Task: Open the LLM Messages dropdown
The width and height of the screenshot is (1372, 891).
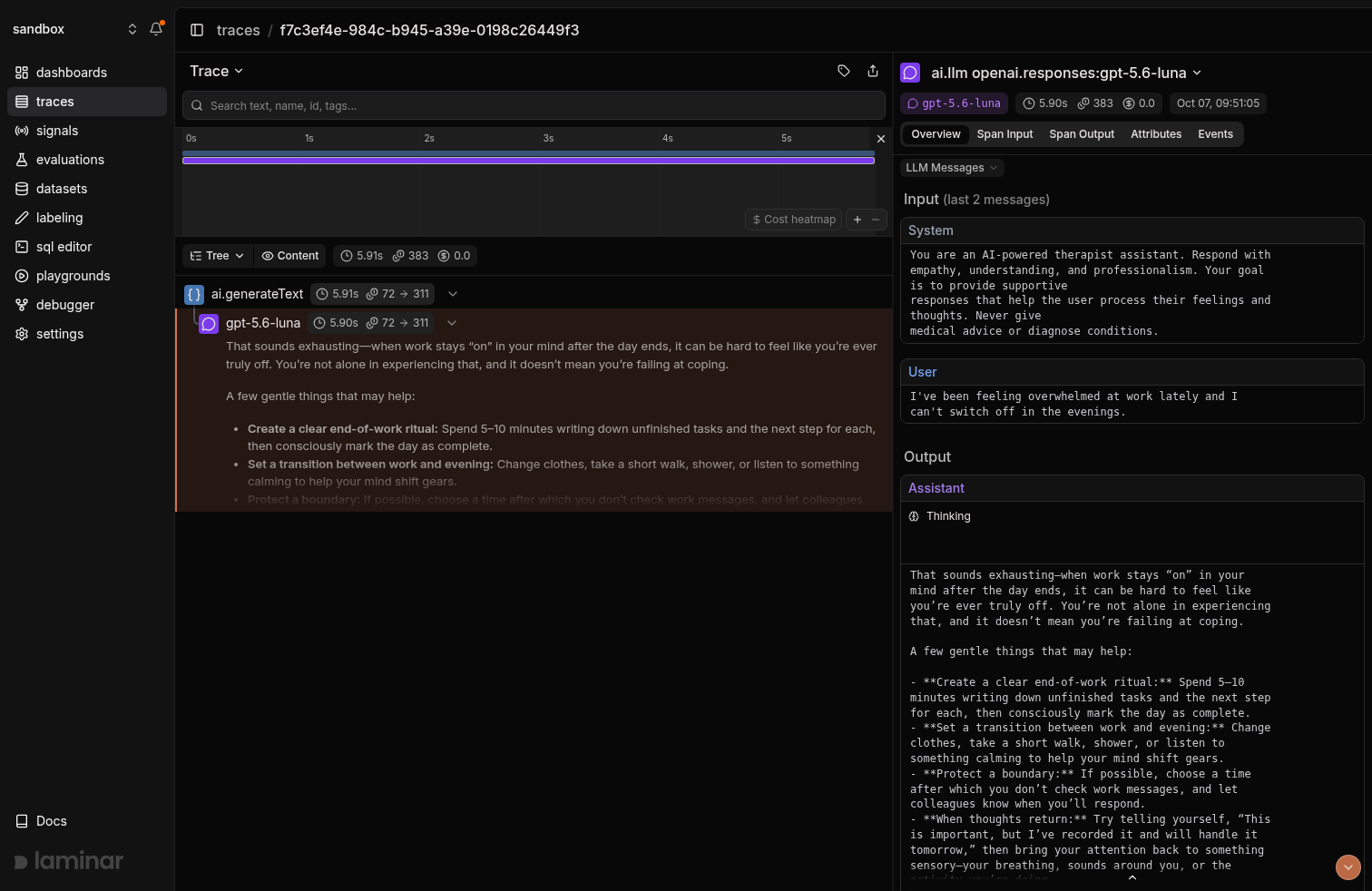Action: tap(952, 168)
